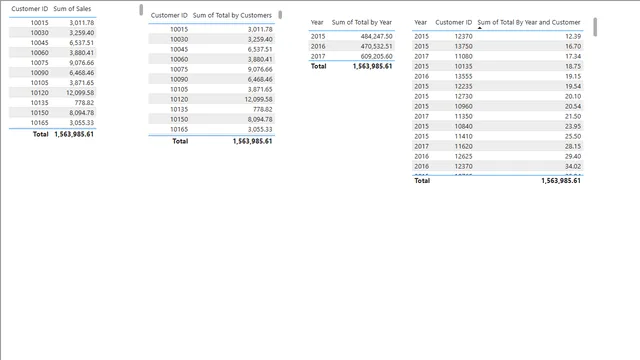Select year 2017 in Total by Year table
The image size is (640, 360).
pyautogui.click(x=318, y=56)
